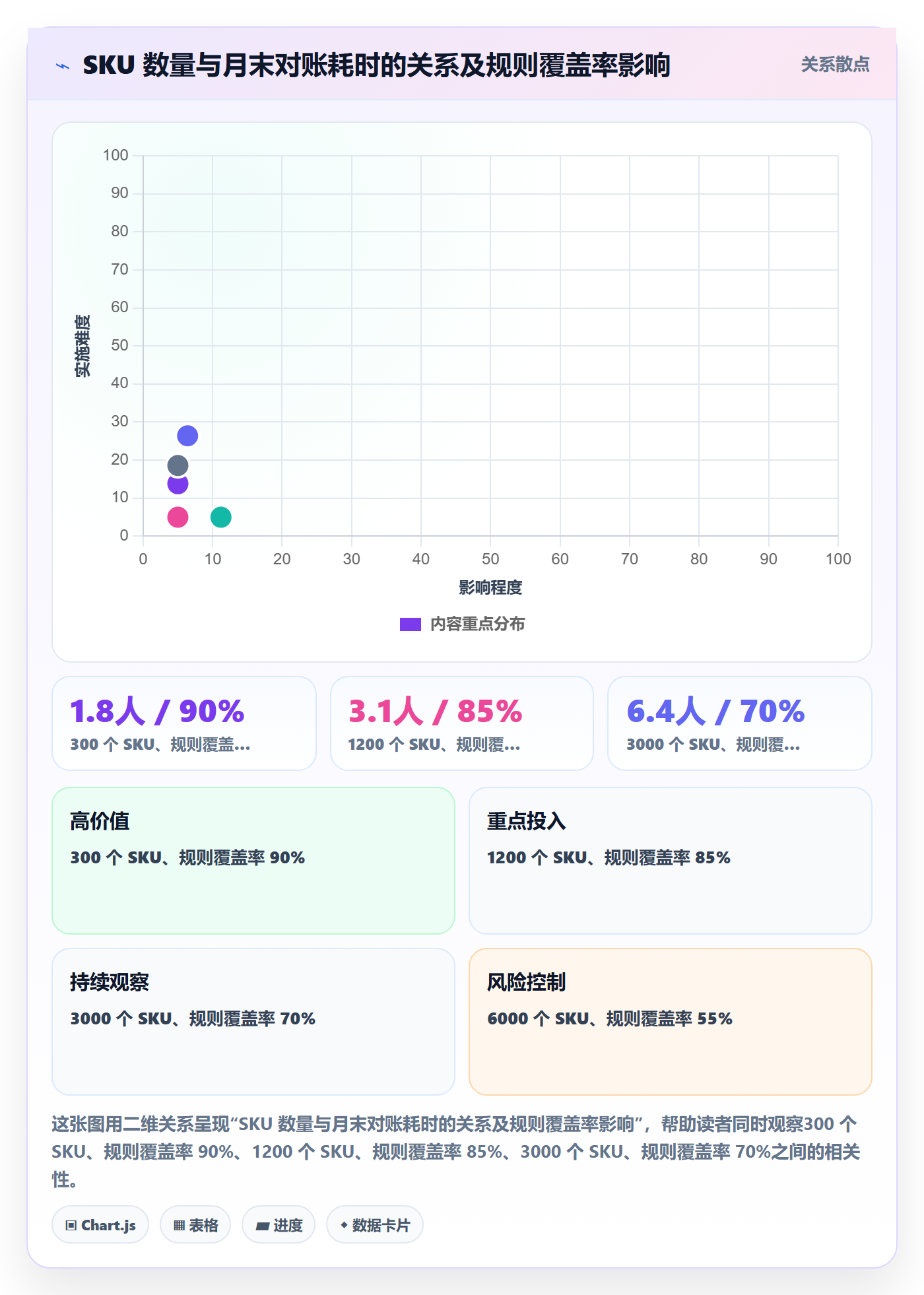Toggle the 内容重点分布 legend color swatch

(x=410, y=624)
